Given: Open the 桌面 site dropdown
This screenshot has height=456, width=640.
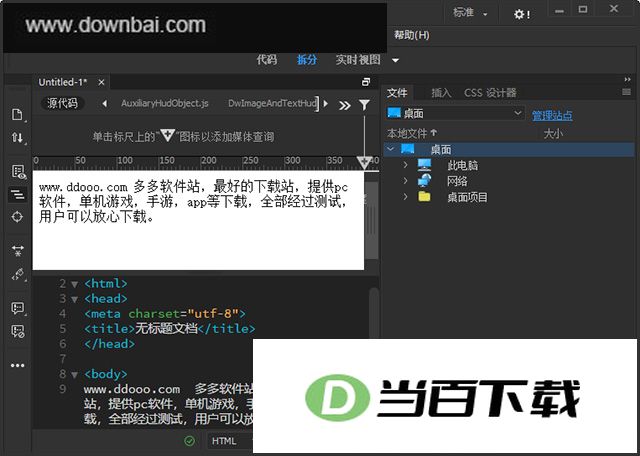Looking at the screenshot, I should [455, 113].
